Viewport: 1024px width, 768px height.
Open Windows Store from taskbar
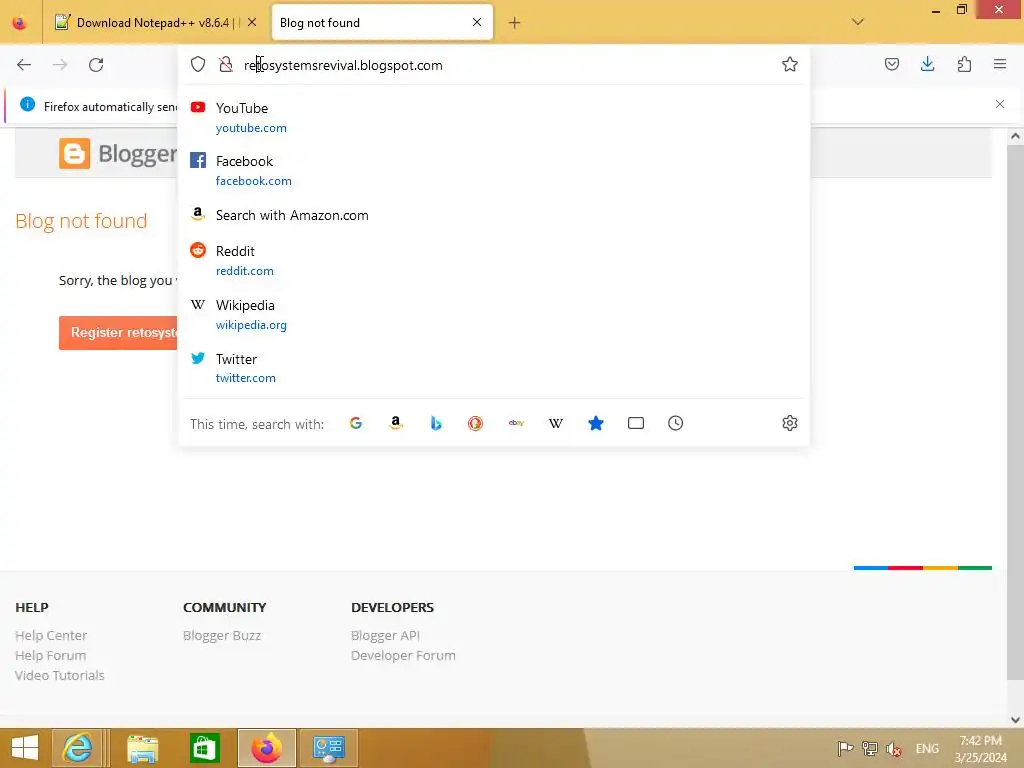click(204, 748)
